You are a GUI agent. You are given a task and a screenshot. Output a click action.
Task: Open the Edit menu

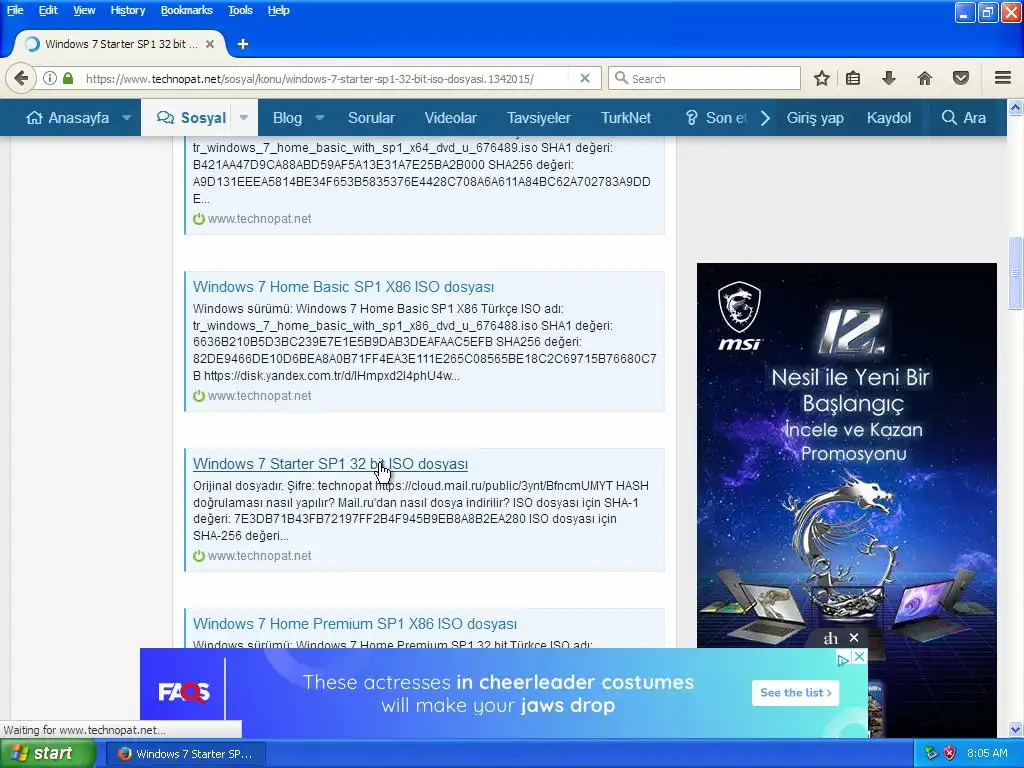[x=48, y=10]
